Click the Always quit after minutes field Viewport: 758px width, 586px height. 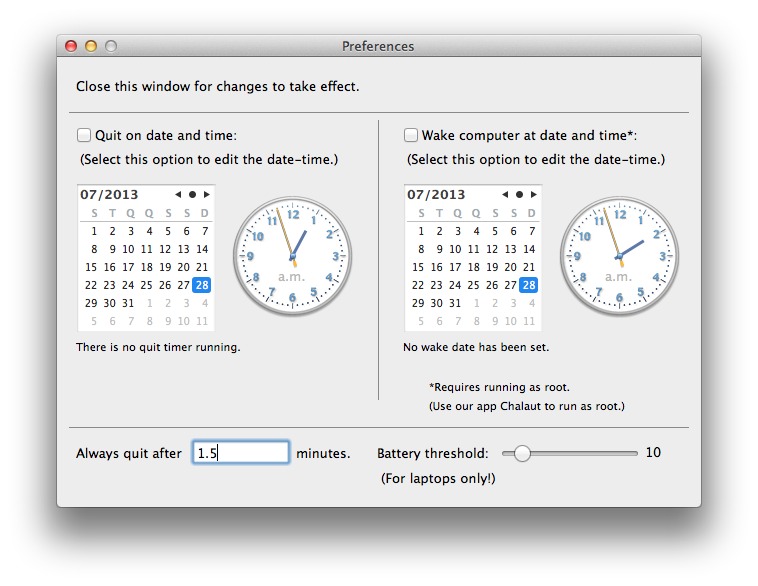241,453
